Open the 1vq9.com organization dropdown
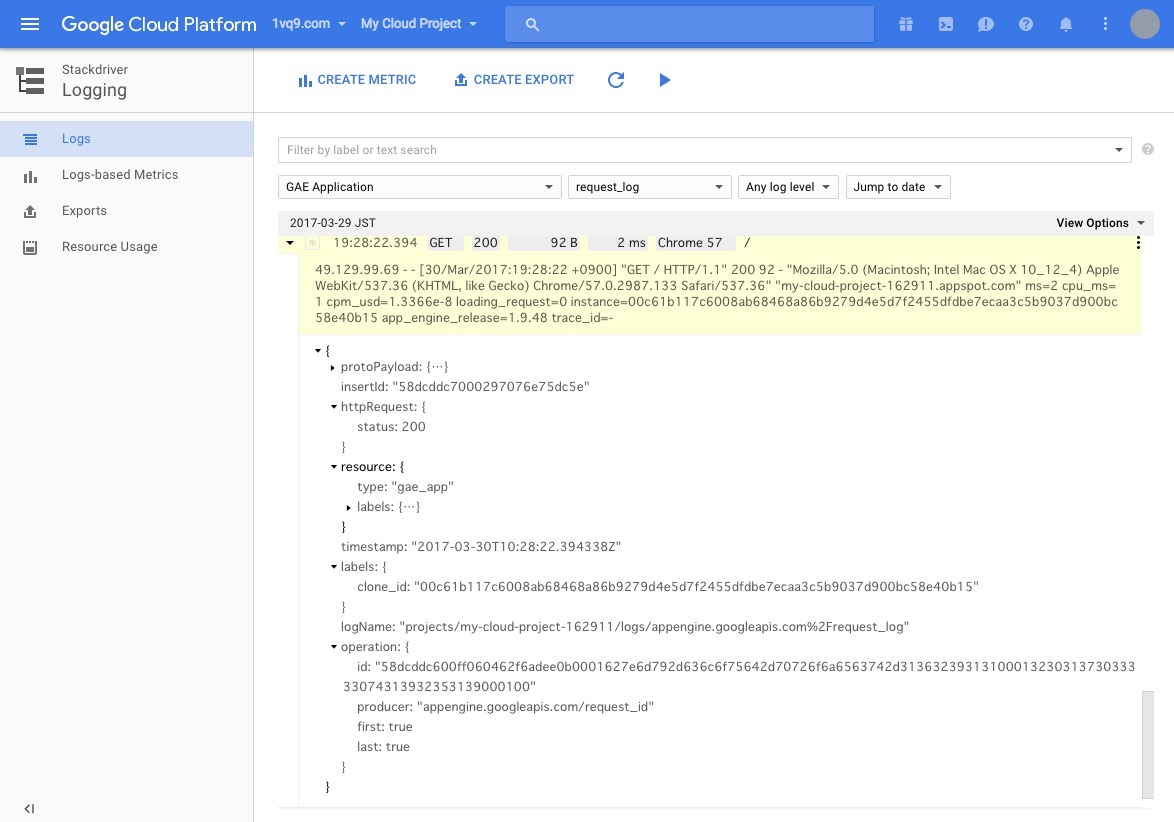 (308, 24)
